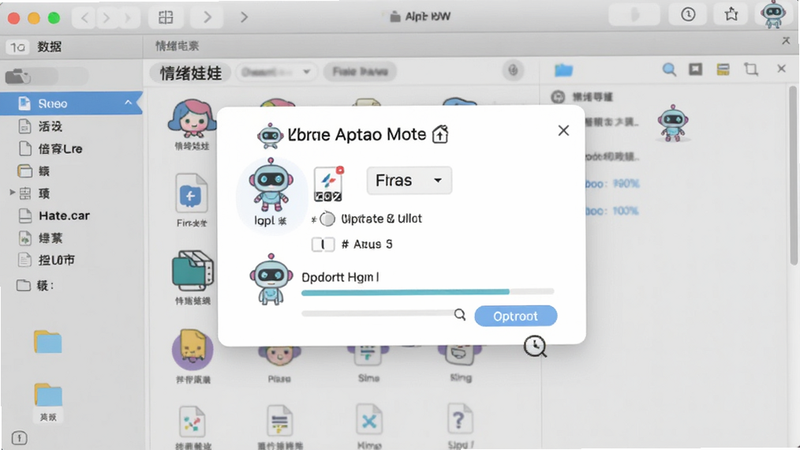Open the upper blue folder in the sidebar
Screen dimensions: 800x450
click(x=48, y=341)
